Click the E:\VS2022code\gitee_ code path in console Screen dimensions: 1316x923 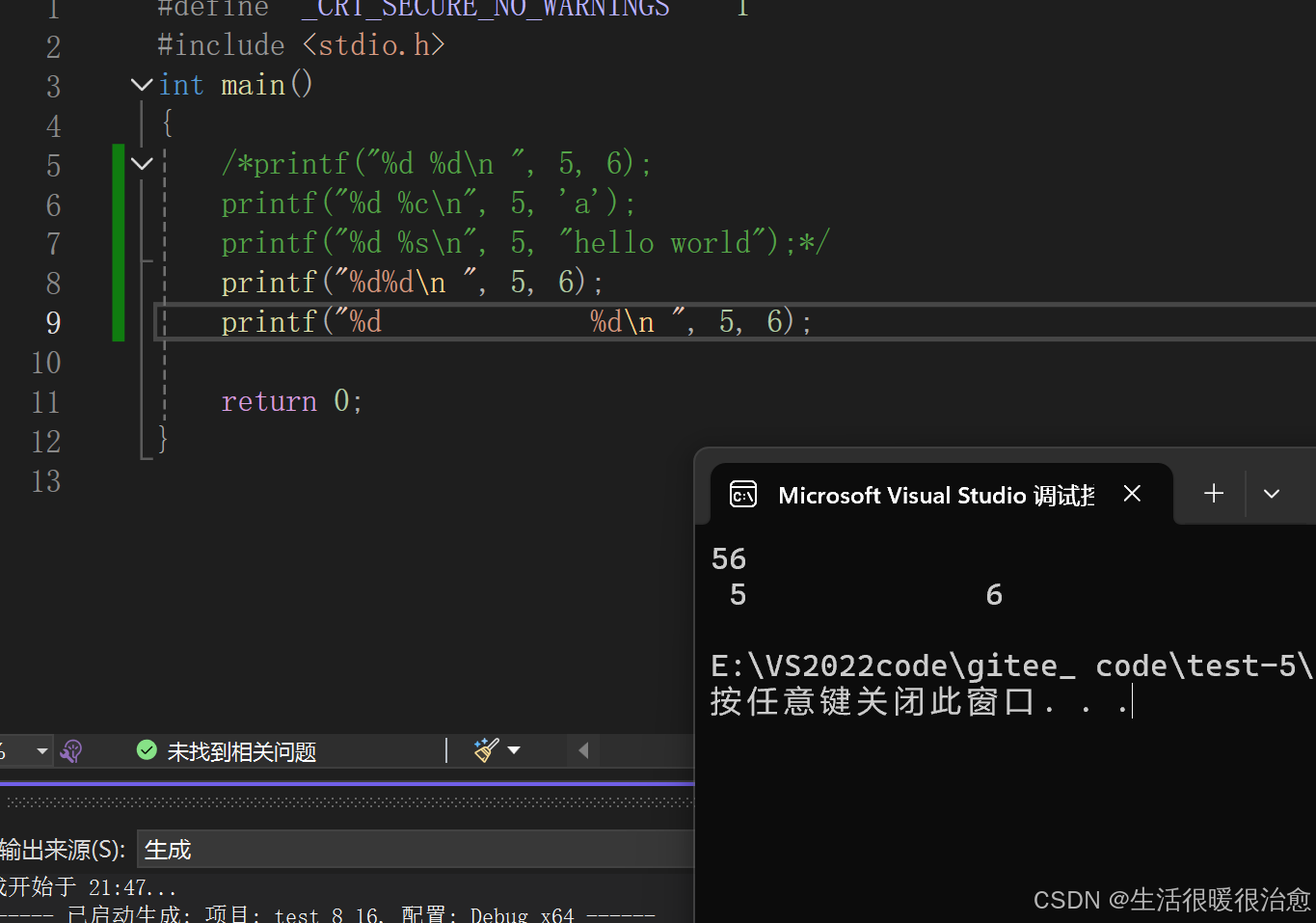[x=1011, y=665]
